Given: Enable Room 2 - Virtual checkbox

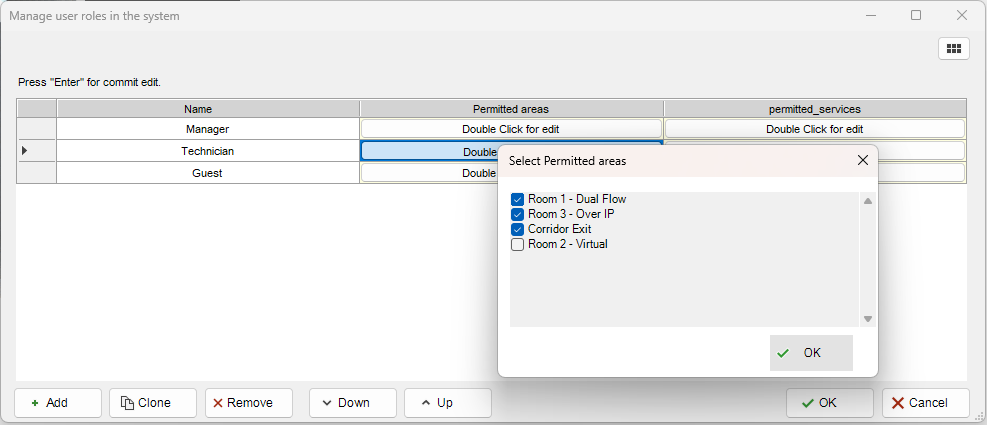Looking at the screenshot, I should pyautogui.click(x=517, y=244).
